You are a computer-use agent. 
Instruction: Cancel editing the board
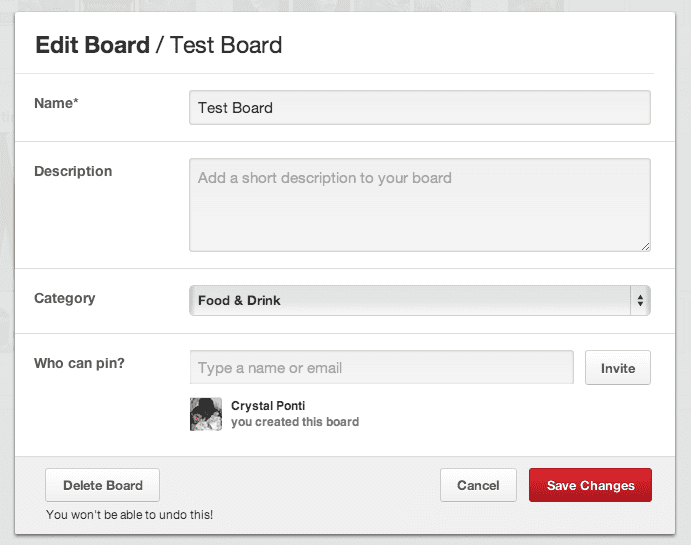pos(478,485)
